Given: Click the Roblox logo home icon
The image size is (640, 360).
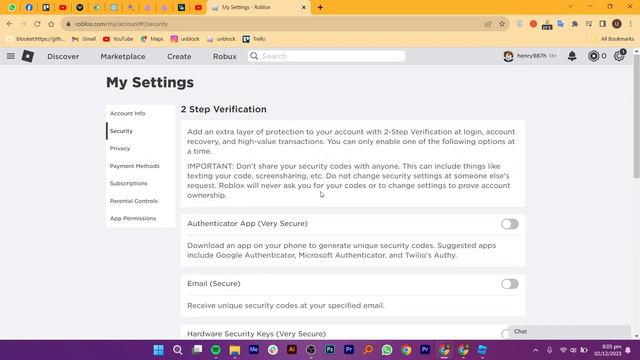Looking at the screenshot, I should coord(28,56).
